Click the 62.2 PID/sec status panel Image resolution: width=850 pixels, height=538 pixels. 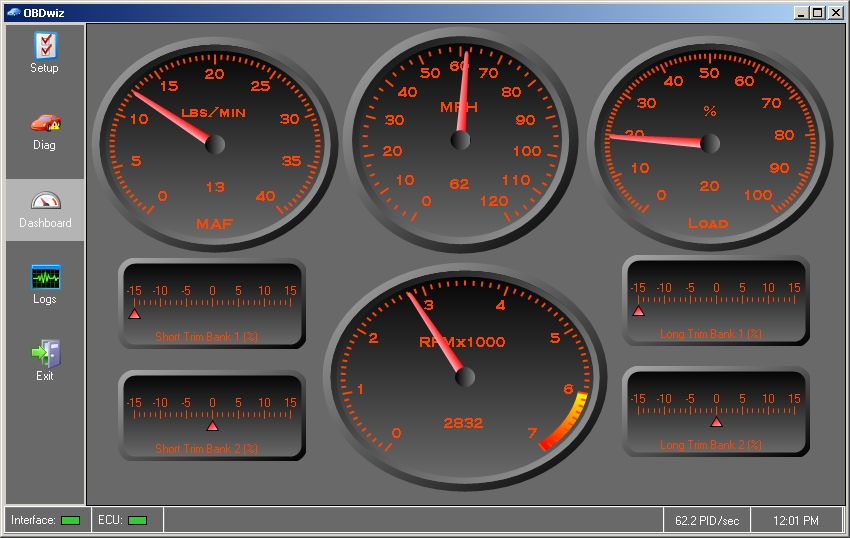707,521
